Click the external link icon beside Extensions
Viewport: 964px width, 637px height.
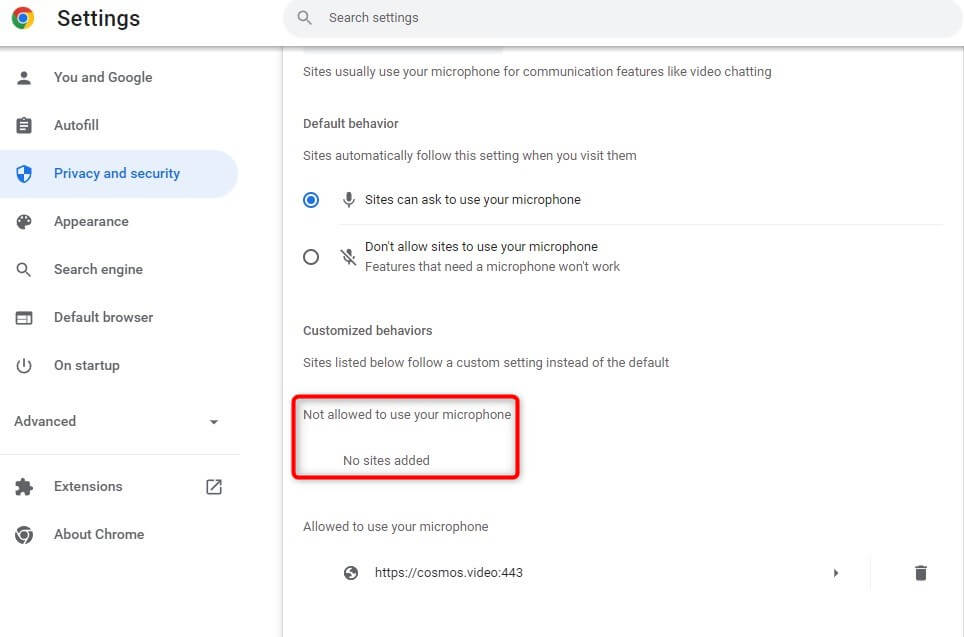pyautogui.click(x=214, y=487)
